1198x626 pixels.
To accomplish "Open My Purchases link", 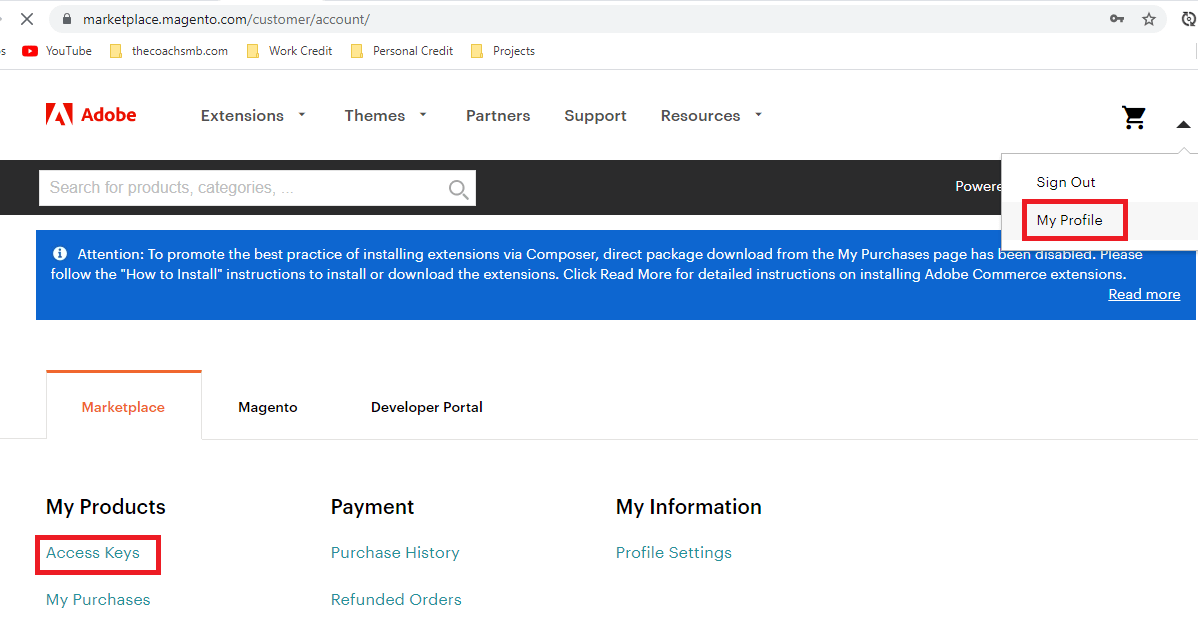I will (x=98, y=600).
